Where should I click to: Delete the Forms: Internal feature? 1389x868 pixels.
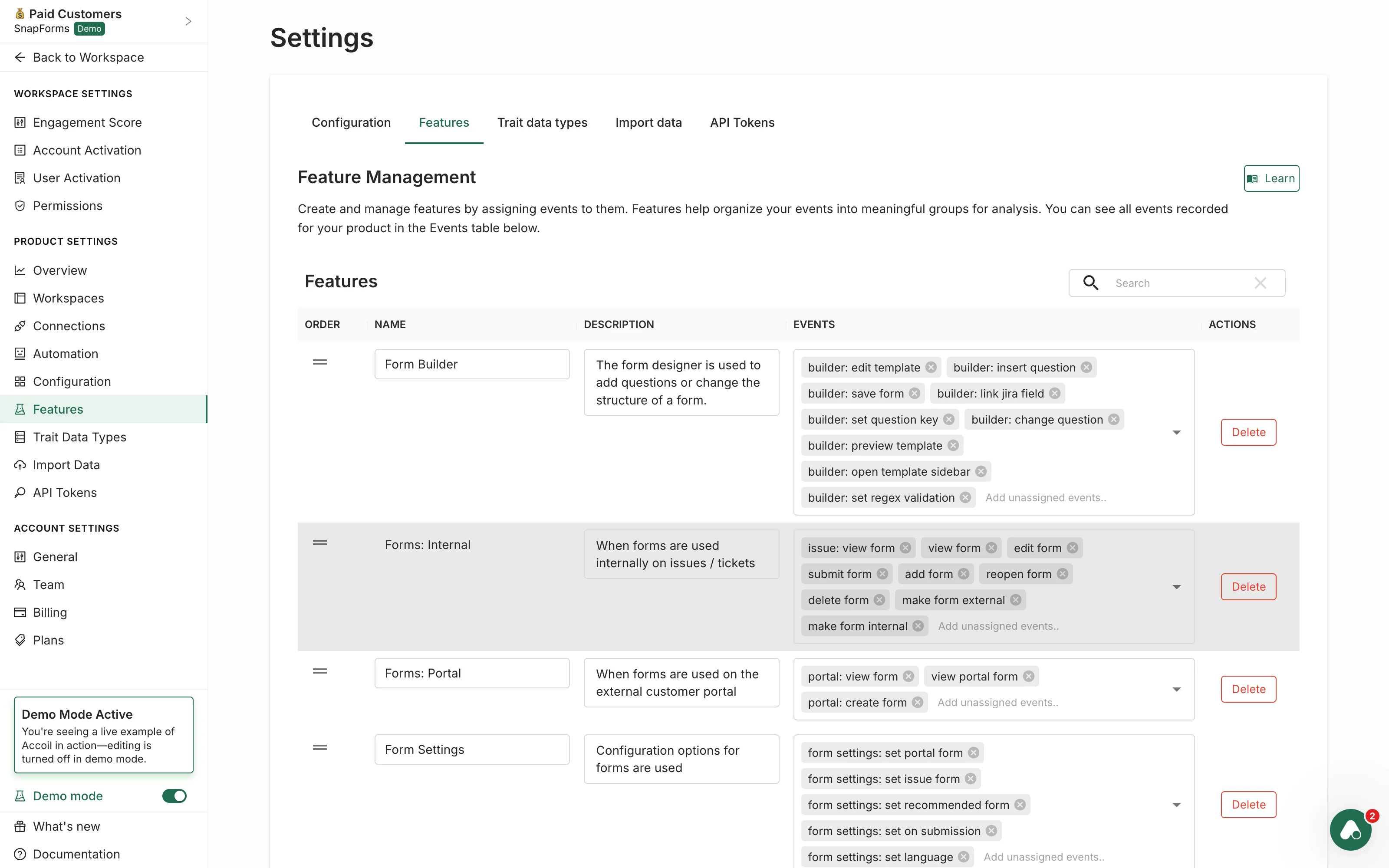pyautogui.click(x=1248, y=586)
